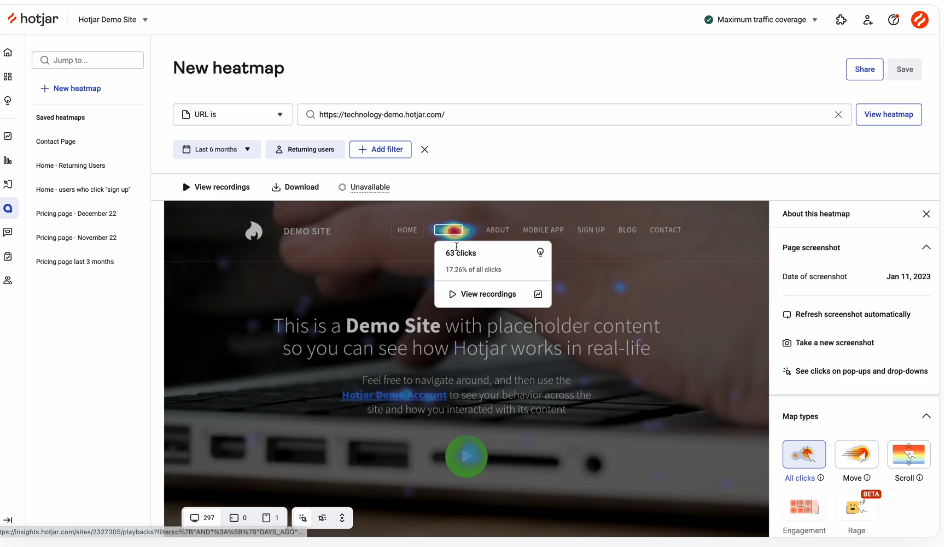Image resolution: width=944 pixels, height=547 pixels.
Task: Open the Home icon in left sidebar
Action: click(8, 52)
